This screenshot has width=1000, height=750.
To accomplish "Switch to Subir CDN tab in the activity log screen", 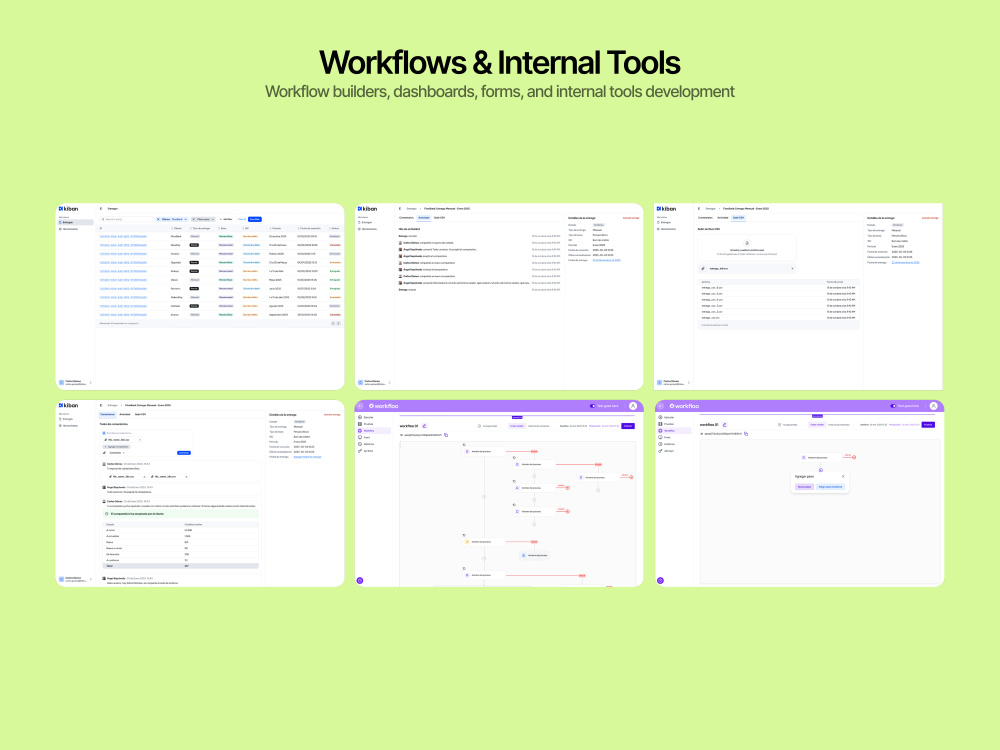I will (439, 218).
